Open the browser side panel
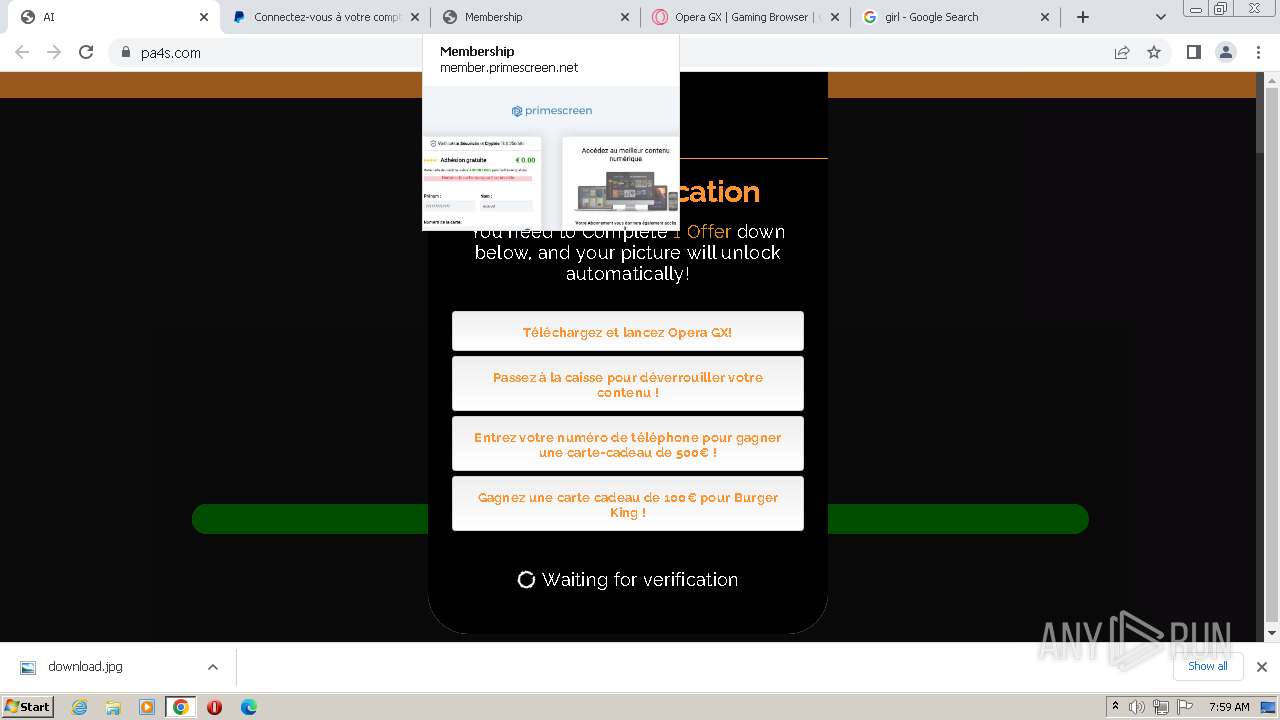The image size is (1280, 720). [1193, 52]
